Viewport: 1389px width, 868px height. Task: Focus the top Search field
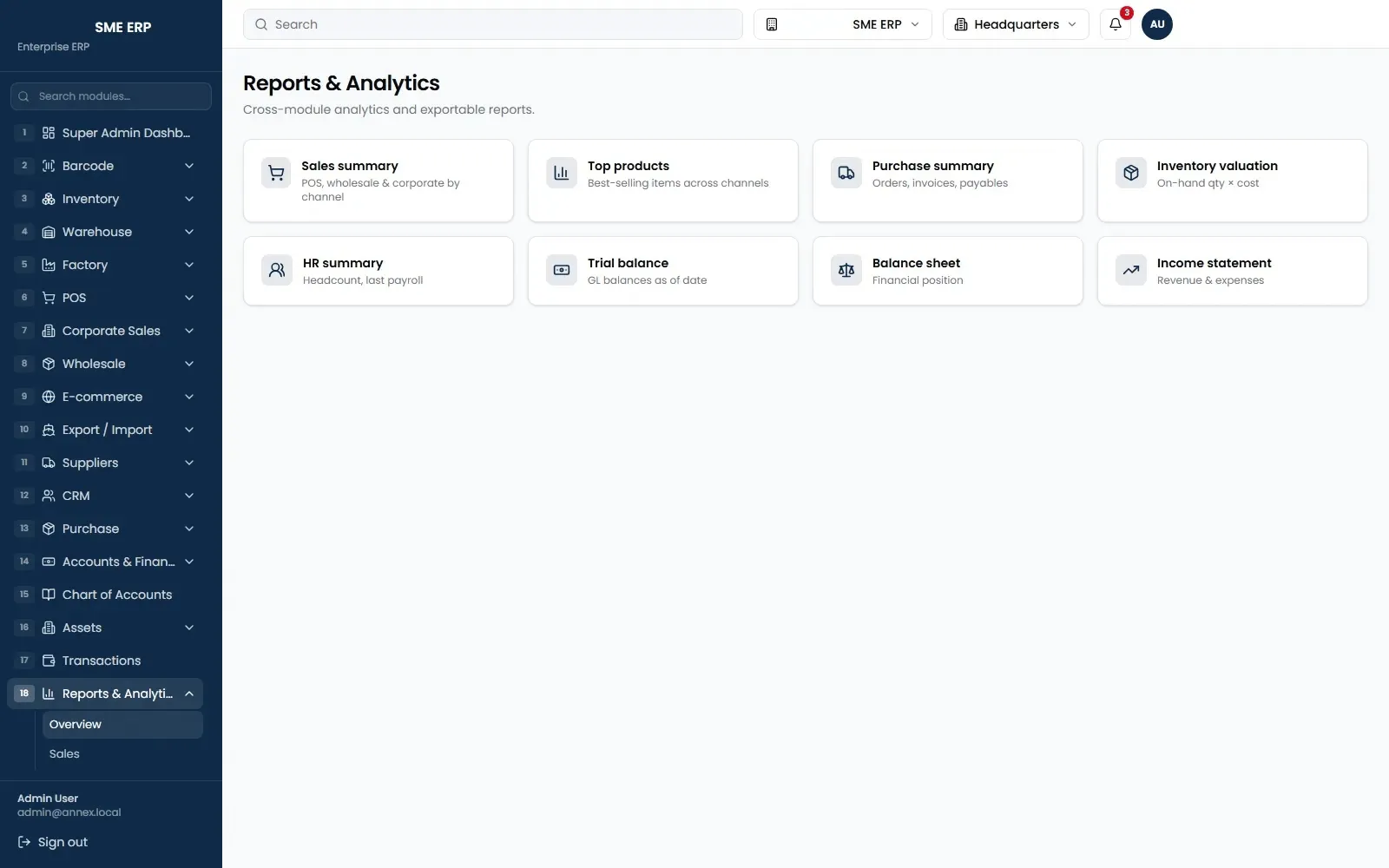pyautogui.click(x=493, y=24)
